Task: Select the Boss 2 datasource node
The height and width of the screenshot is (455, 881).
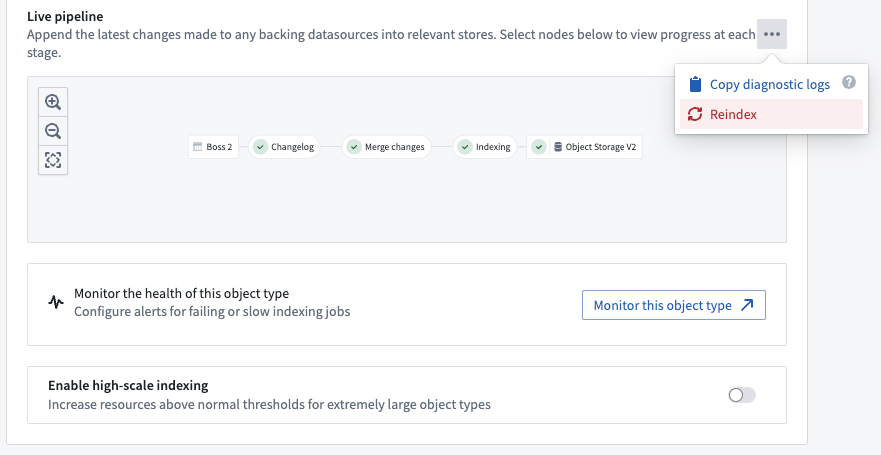Action: tap(212, 147)
